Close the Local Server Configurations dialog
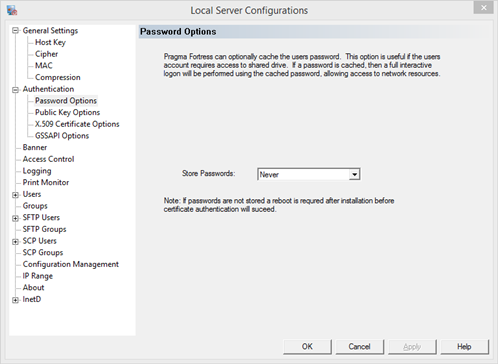The width and height of the screenshot is (498, 364). point(483,7)
